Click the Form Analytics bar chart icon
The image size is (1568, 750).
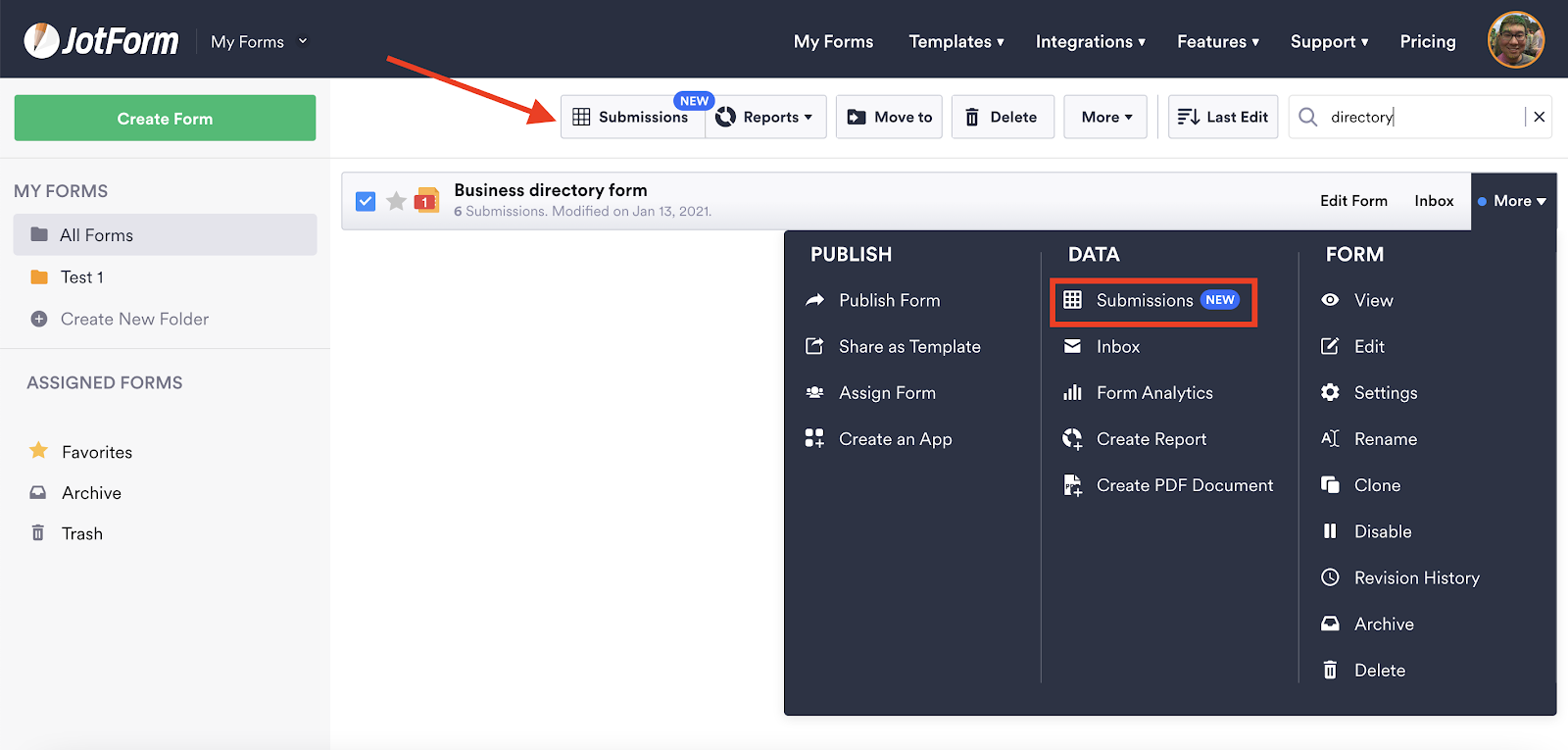pyautogui.click(x=1072, y=392)
